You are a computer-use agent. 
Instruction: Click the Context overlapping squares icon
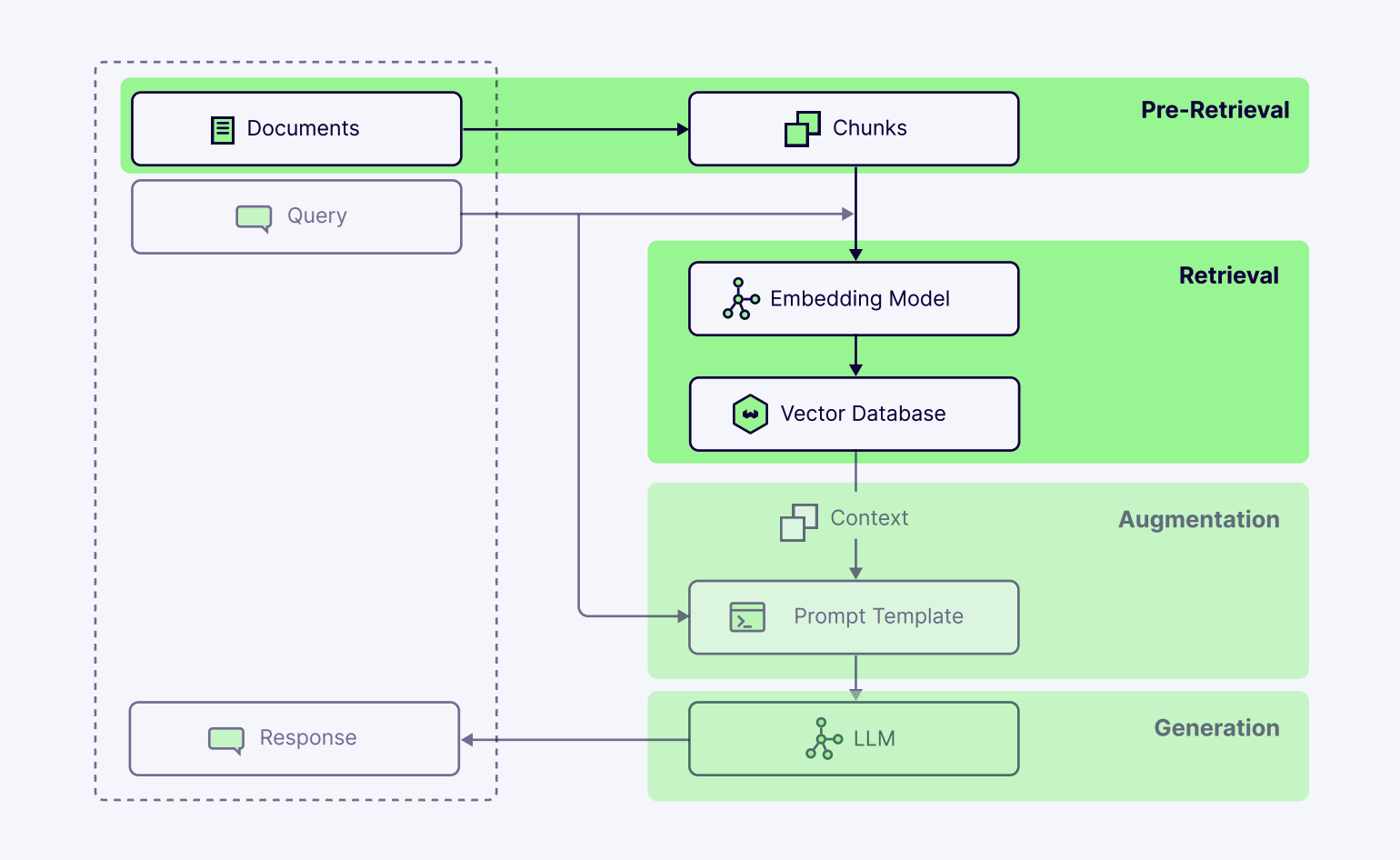[798, 522]
